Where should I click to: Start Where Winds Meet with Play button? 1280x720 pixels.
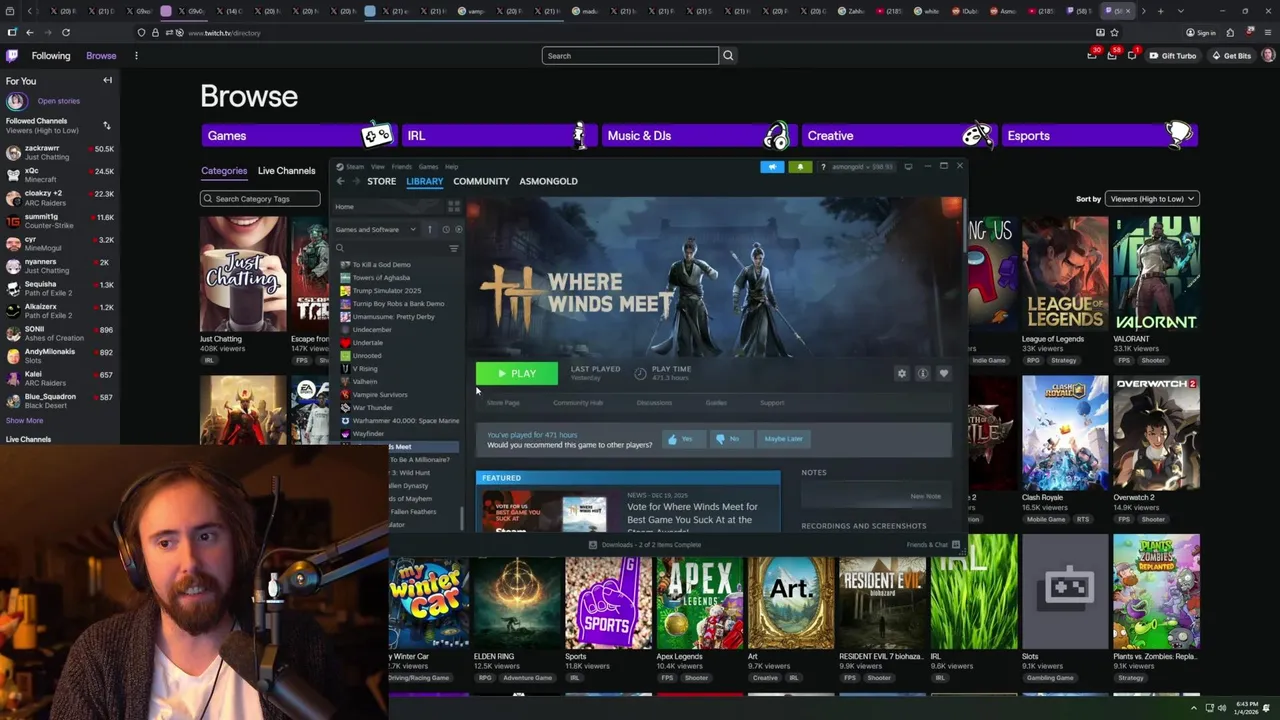pyautogui.click(x=516, y=373)
